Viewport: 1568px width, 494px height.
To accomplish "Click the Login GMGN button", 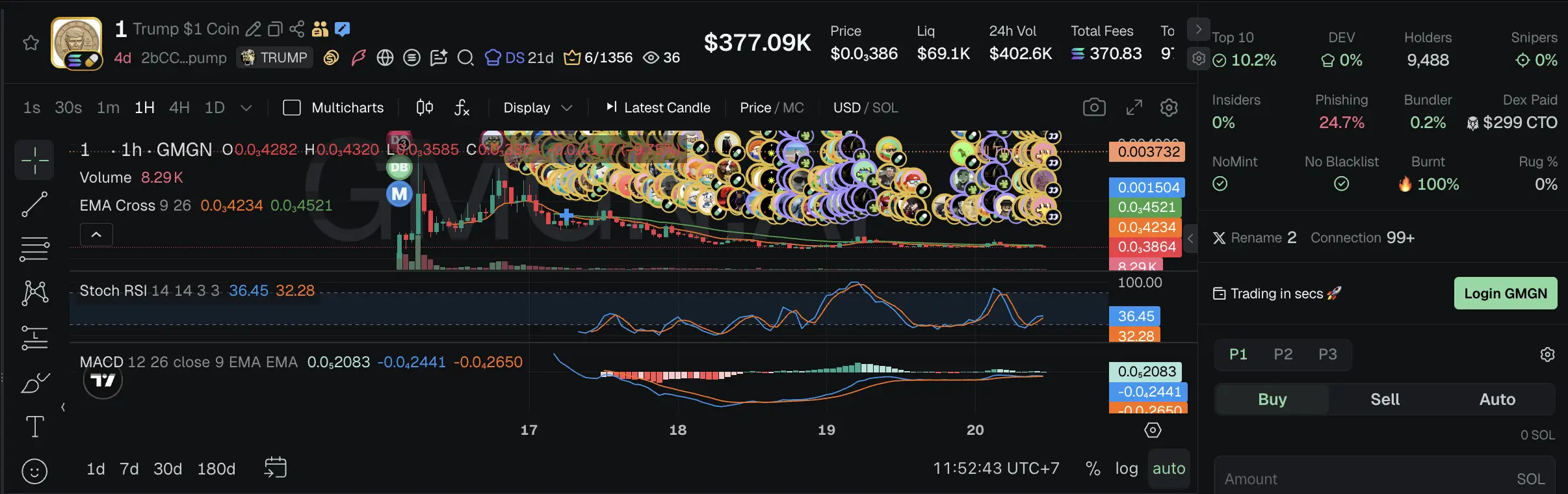I will tap(1506, 293).
